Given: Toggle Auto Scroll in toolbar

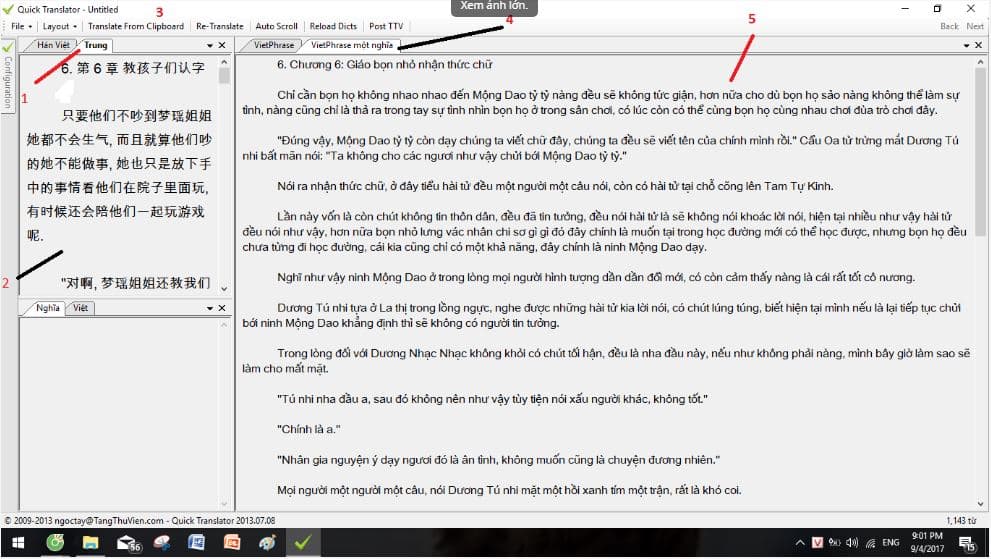Looking at the screenshot, I should pos(276,26).
